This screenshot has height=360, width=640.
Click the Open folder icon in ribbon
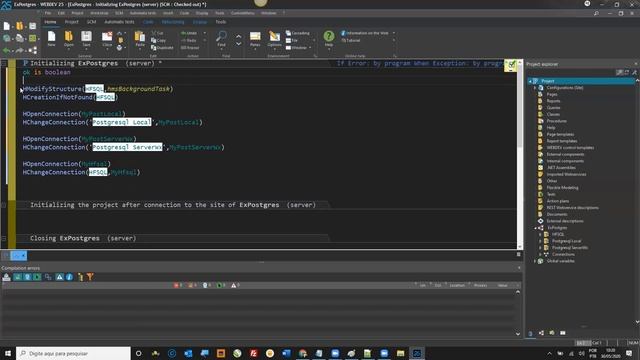pos(69,37)
